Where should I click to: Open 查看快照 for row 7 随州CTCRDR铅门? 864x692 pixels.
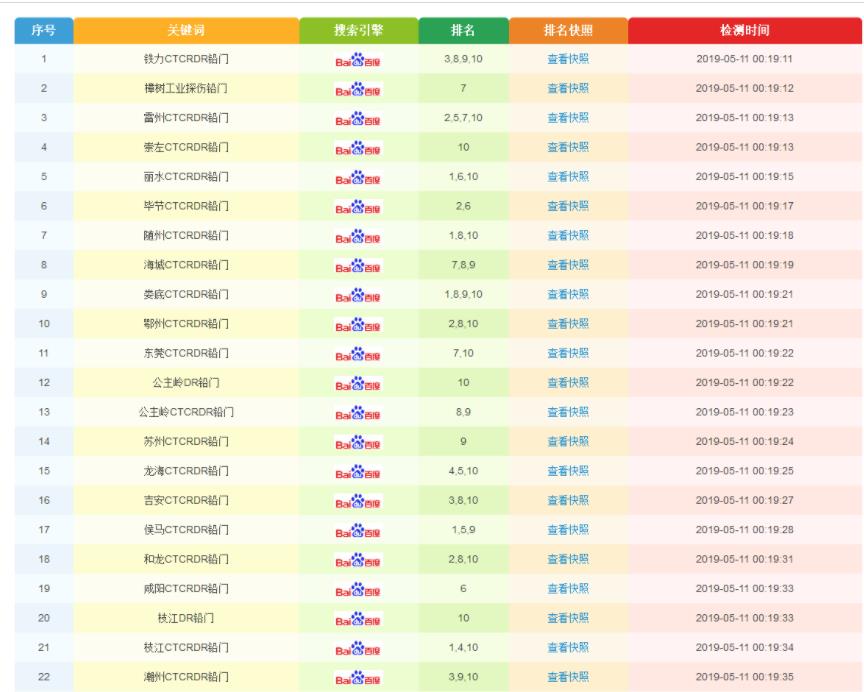pos(568,235)
